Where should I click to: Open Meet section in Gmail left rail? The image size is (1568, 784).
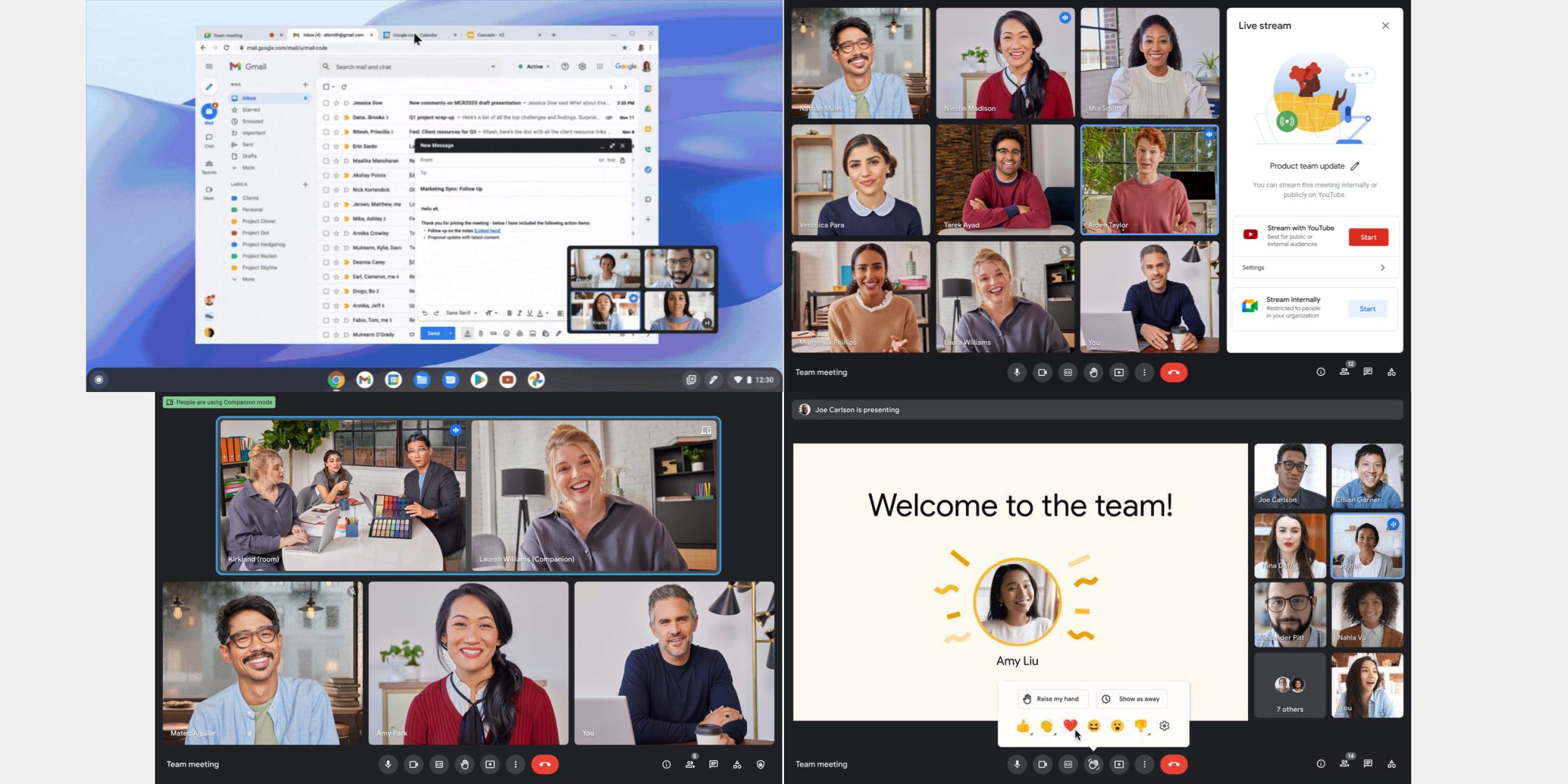[209, 191]
